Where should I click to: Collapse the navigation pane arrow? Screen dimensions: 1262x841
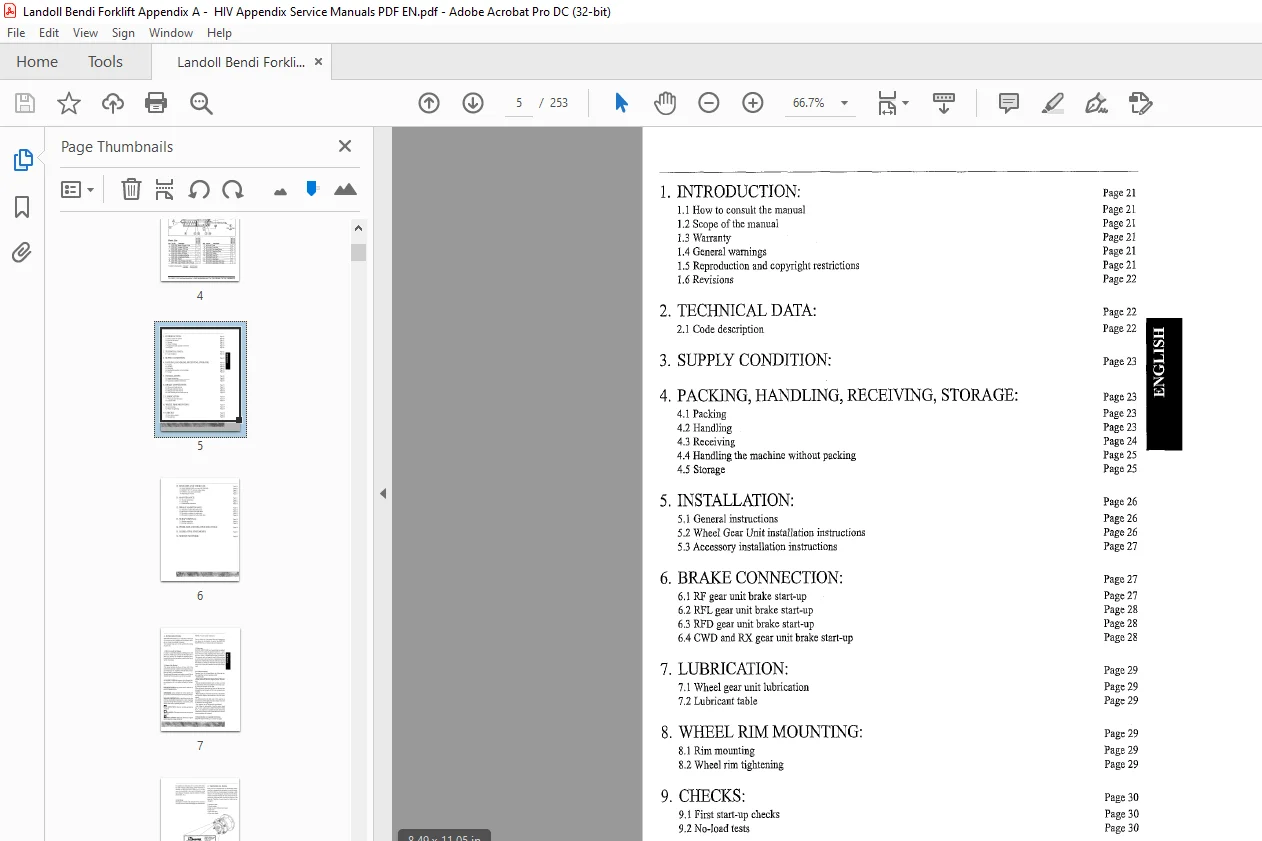coord(382,493)
